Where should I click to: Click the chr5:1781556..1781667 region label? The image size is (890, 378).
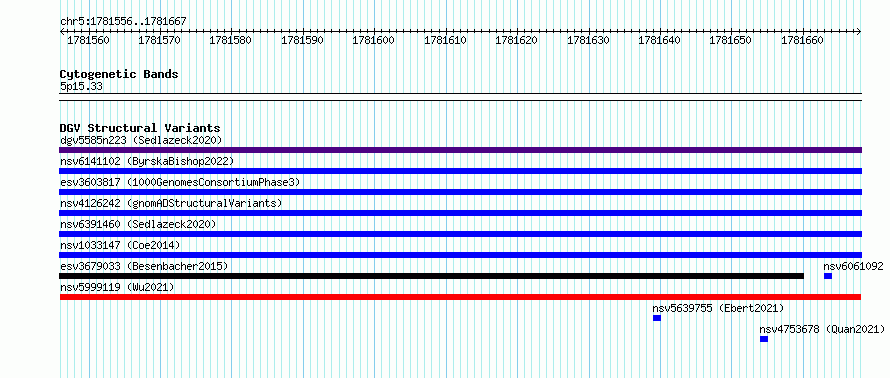pos(123,22)
